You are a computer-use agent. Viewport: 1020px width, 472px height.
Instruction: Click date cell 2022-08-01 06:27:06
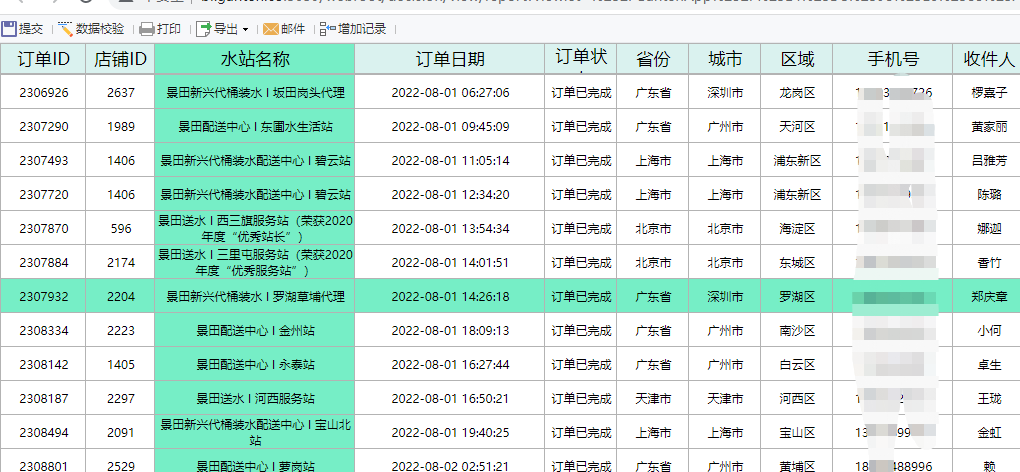(450, 92)
